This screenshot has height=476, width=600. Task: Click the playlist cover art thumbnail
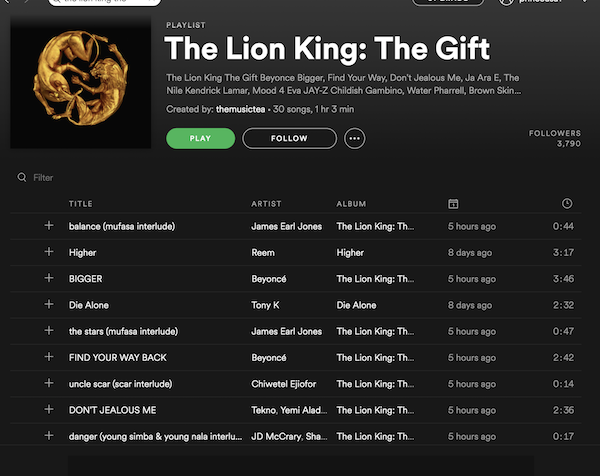click(81, 82)
